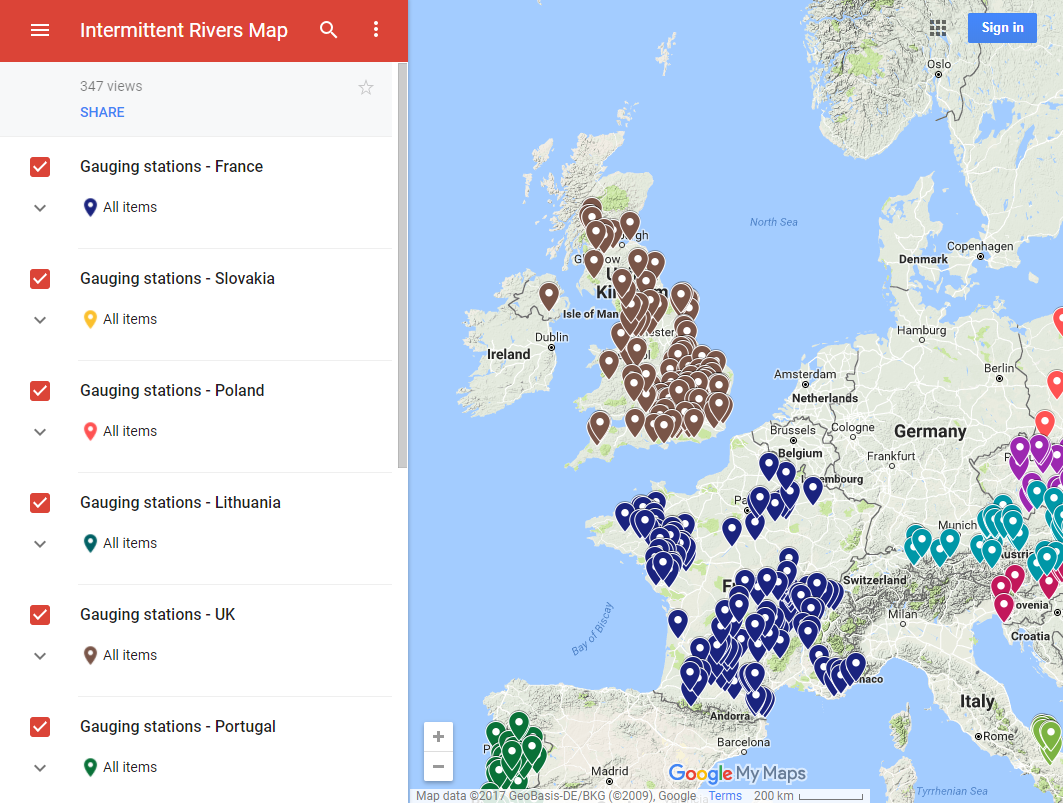1063x803 pixels.
Task: Click the Sign in button
Action: (x=1002, y=28)
